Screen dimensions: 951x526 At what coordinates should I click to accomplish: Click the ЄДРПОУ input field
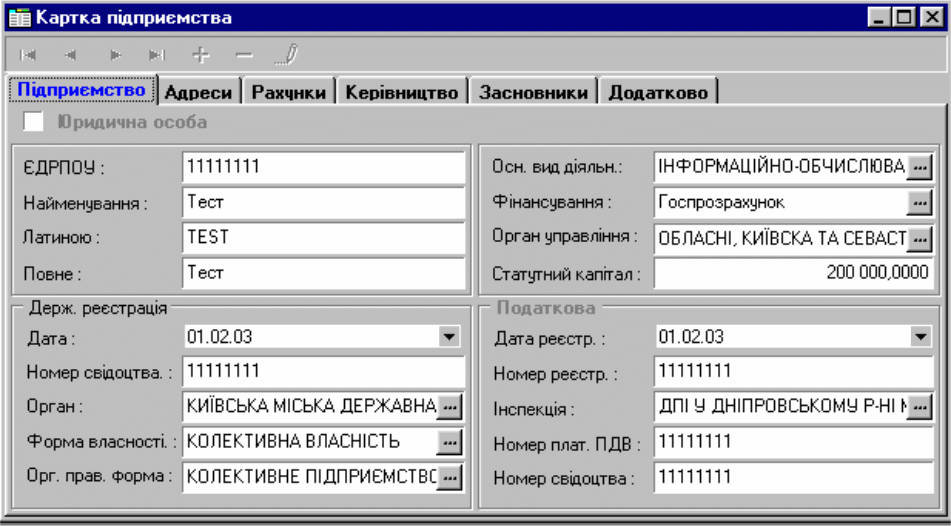pyautogui.click(x=324, y=167)
